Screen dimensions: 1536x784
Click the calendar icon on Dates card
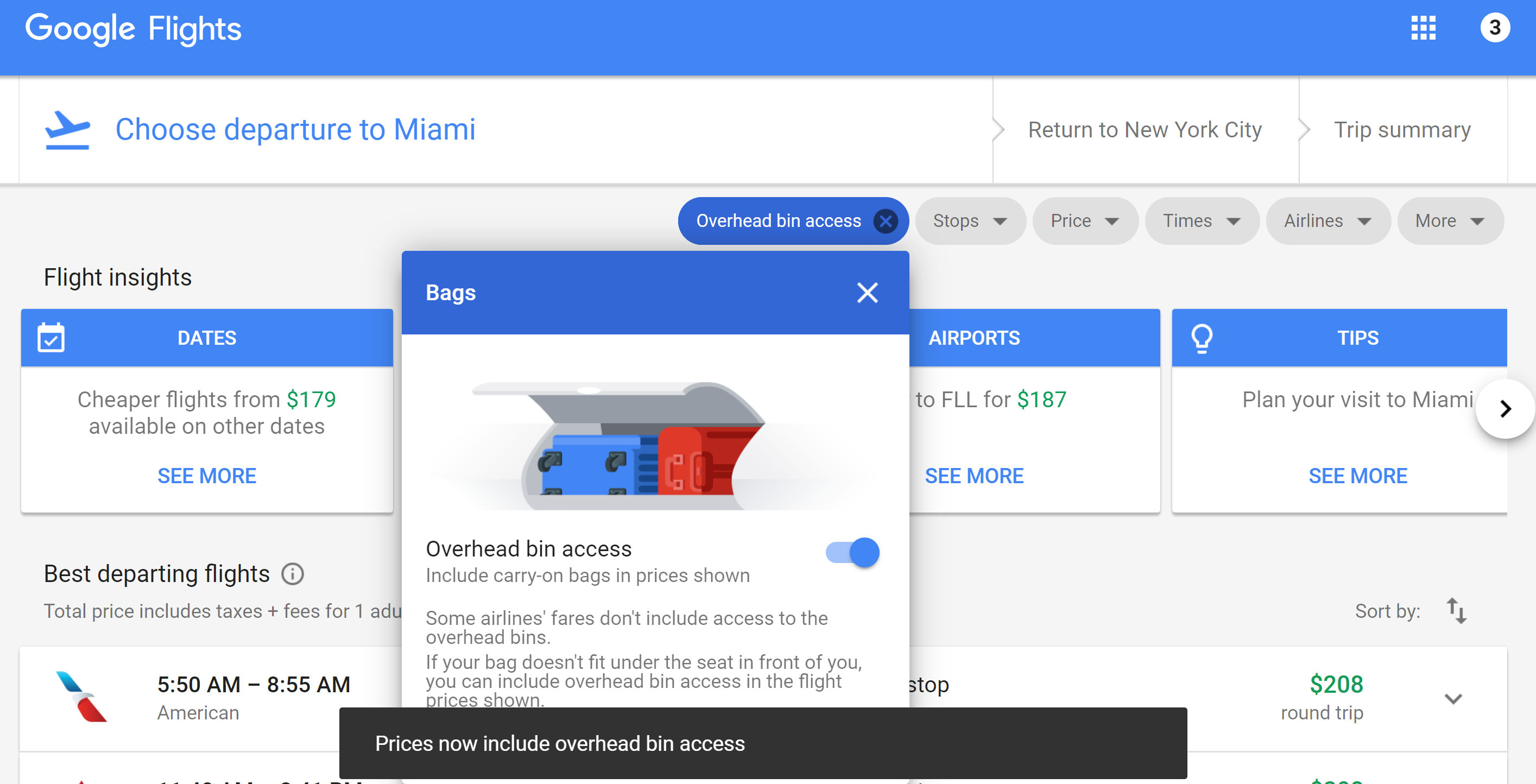click(51, 338)
